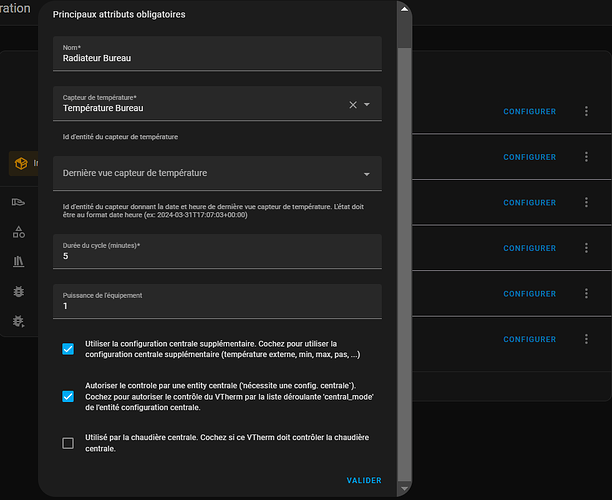Uncheck 'Autoriser le controle par une entity centrale'

tap(68, 396)
